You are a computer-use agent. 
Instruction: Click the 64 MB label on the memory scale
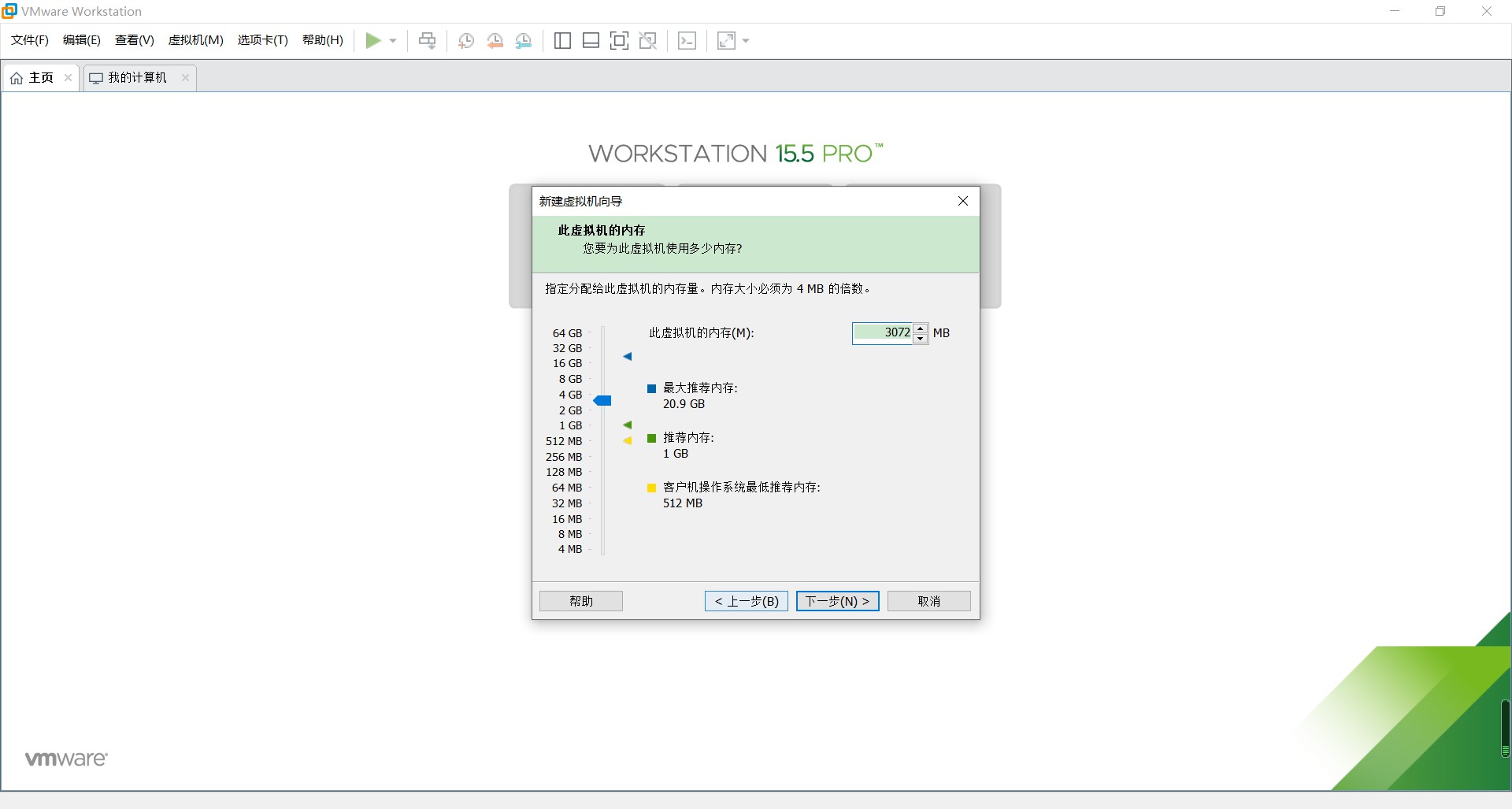pyautogui.click(x=567, y=488)
